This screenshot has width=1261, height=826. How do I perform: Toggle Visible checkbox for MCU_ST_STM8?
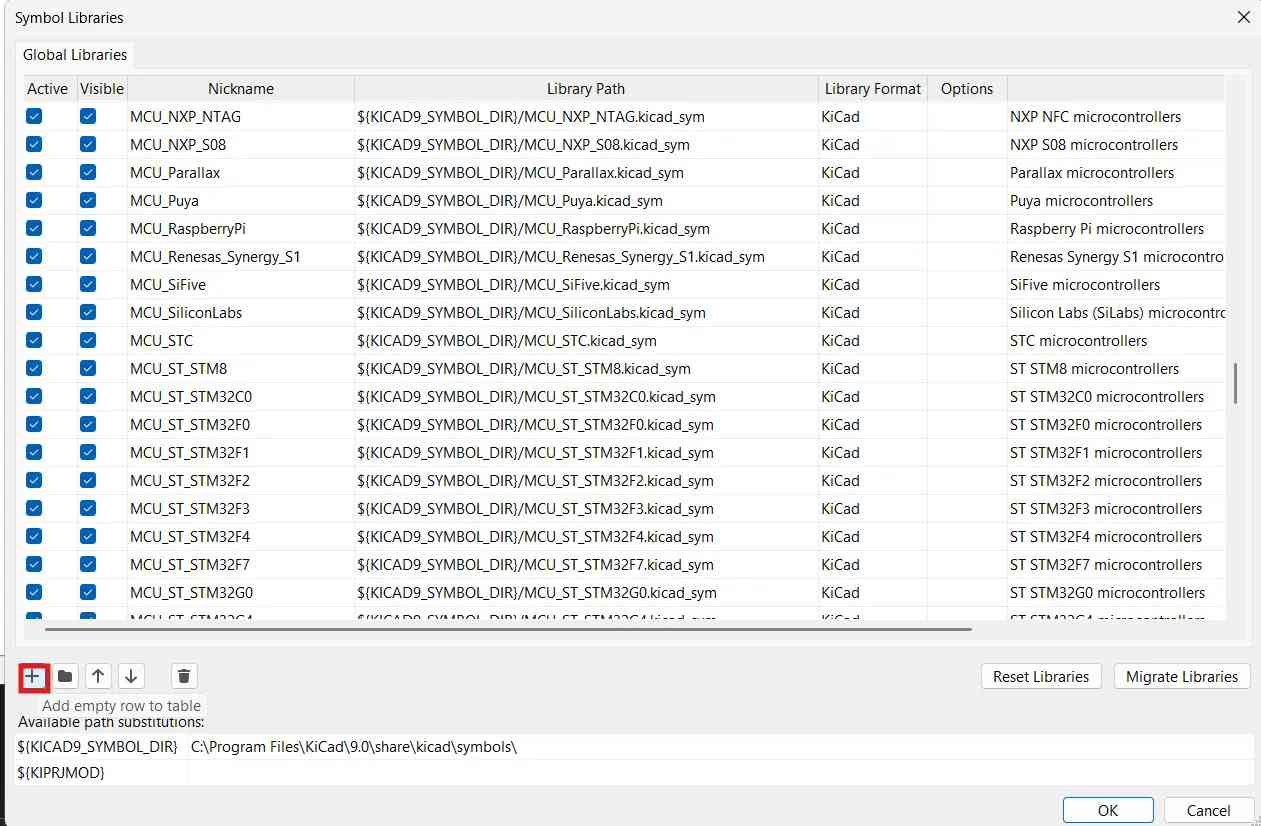tap(88, 368)
